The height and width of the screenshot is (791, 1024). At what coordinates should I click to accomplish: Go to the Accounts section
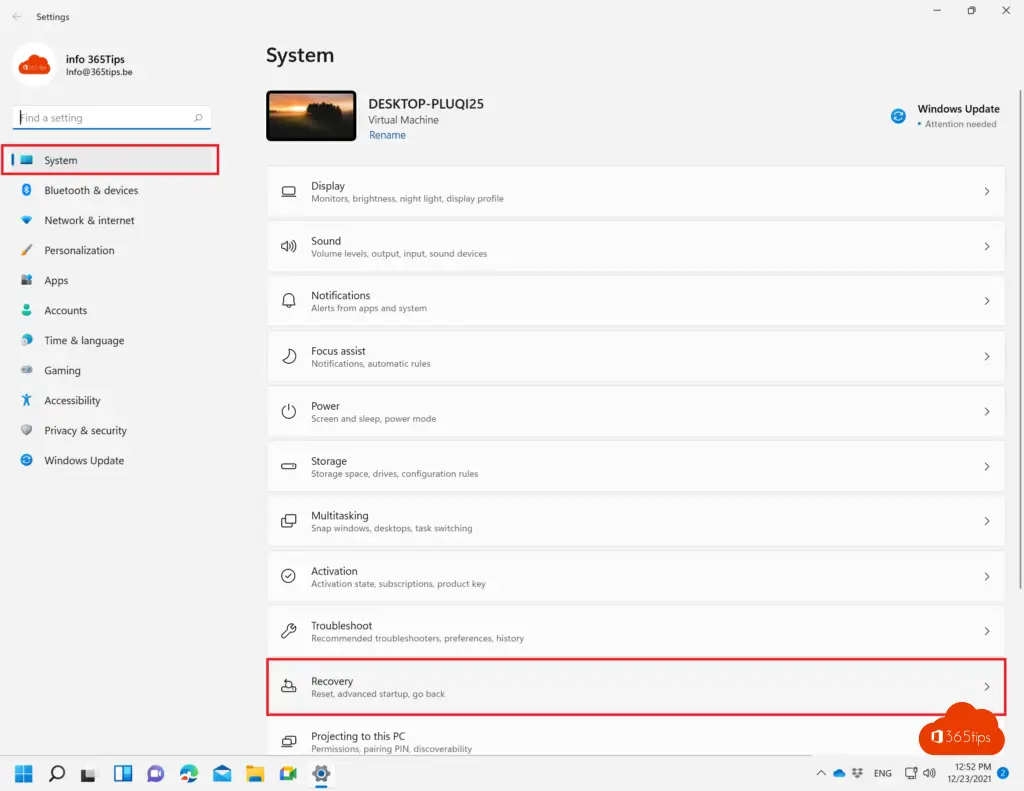pos(65,310)
